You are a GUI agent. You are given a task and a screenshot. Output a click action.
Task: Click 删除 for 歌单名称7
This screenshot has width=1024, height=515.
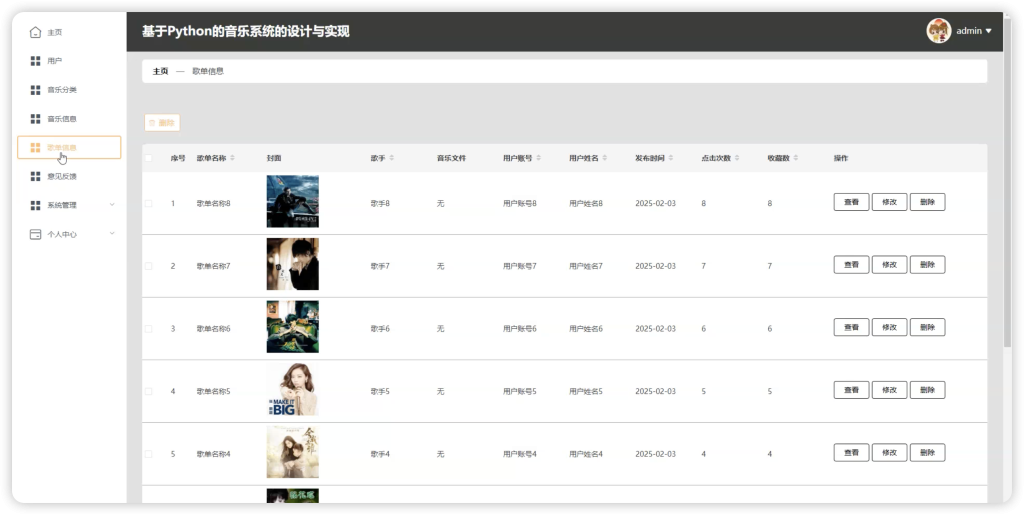[x=927, y=265]
